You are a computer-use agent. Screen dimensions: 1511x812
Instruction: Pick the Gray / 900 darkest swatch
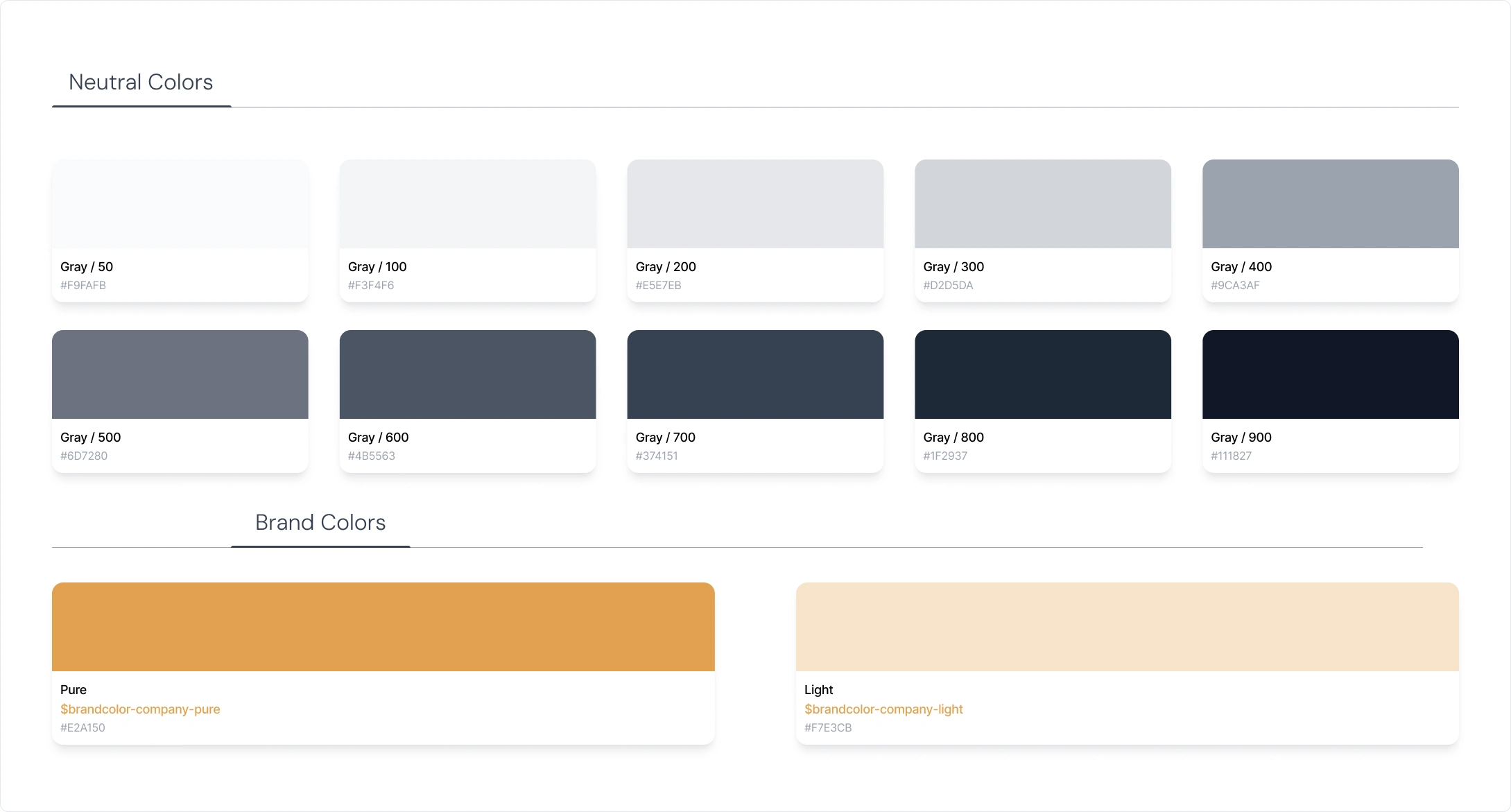(1330, 374)
